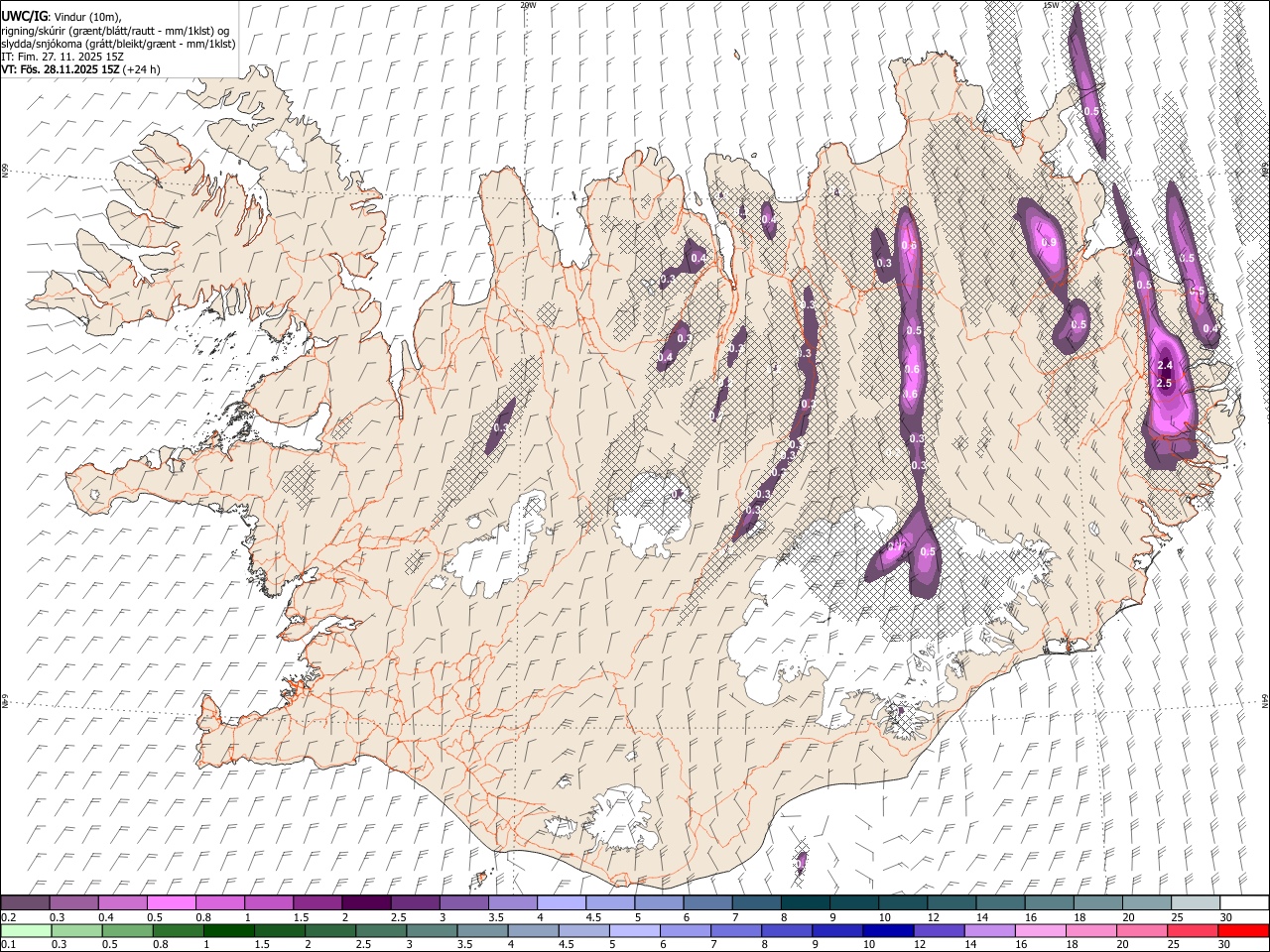Select the dark teal 8 swatch, upper scale

pyautogui.click(x=805, y=902)
